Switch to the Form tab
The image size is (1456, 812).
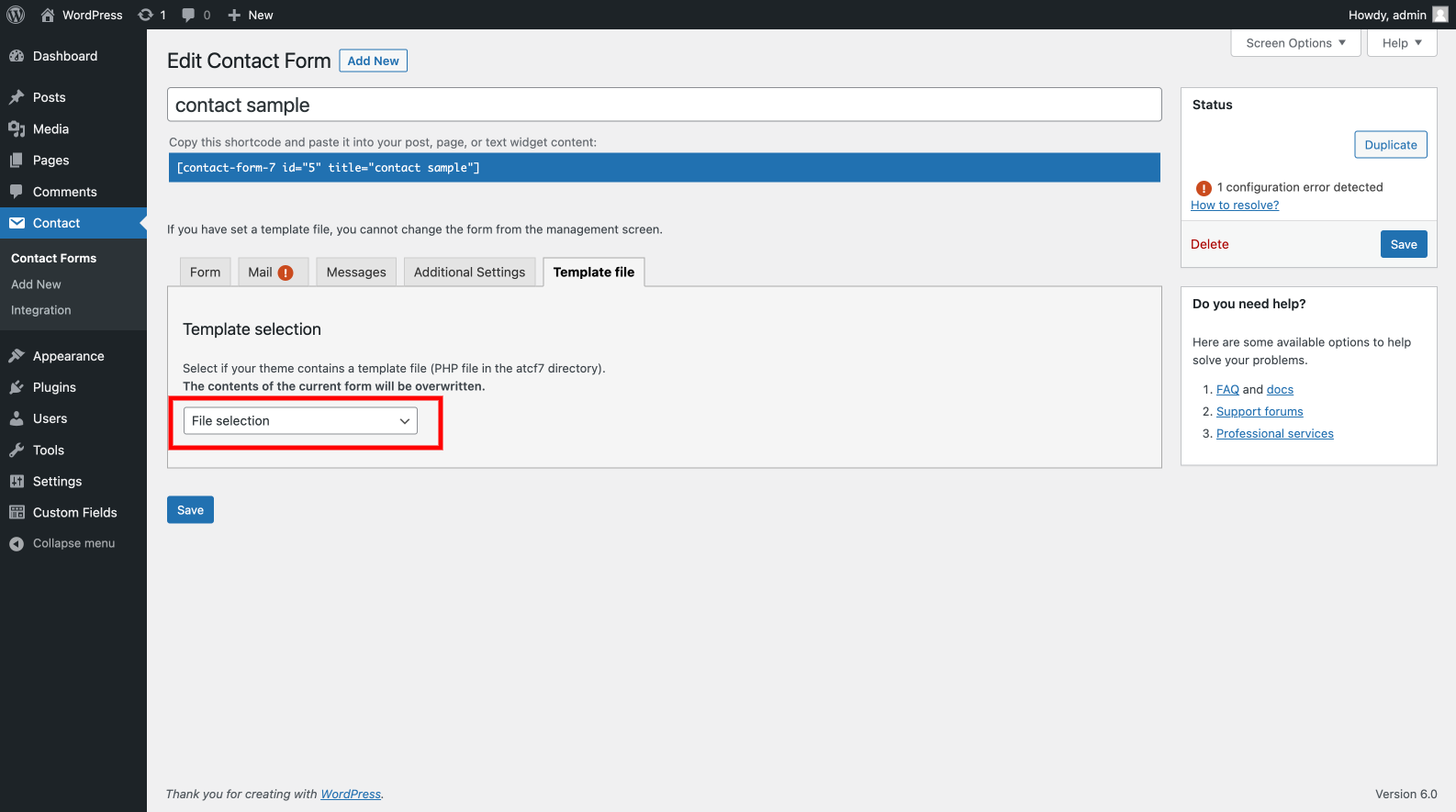pos(205,273)
